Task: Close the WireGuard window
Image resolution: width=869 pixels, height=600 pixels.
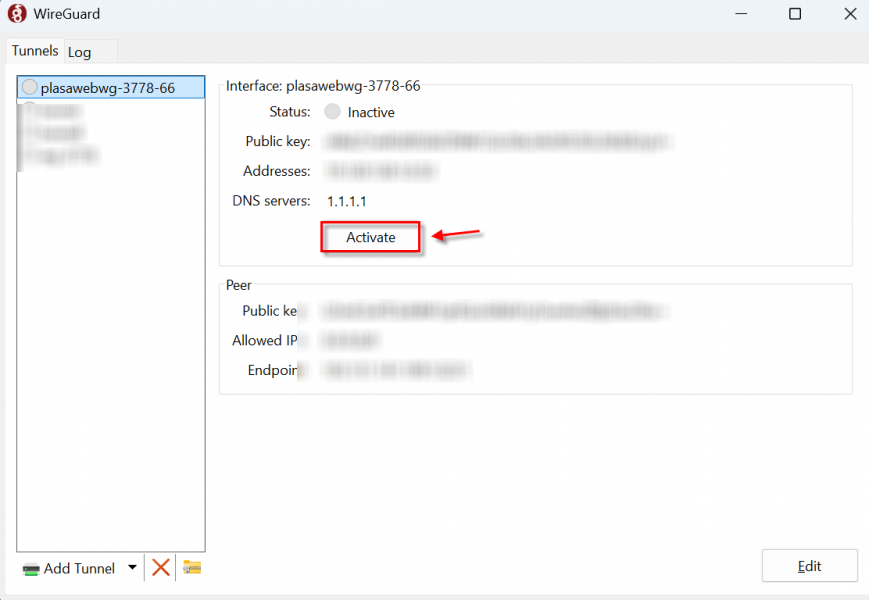Action: [850, 13]
